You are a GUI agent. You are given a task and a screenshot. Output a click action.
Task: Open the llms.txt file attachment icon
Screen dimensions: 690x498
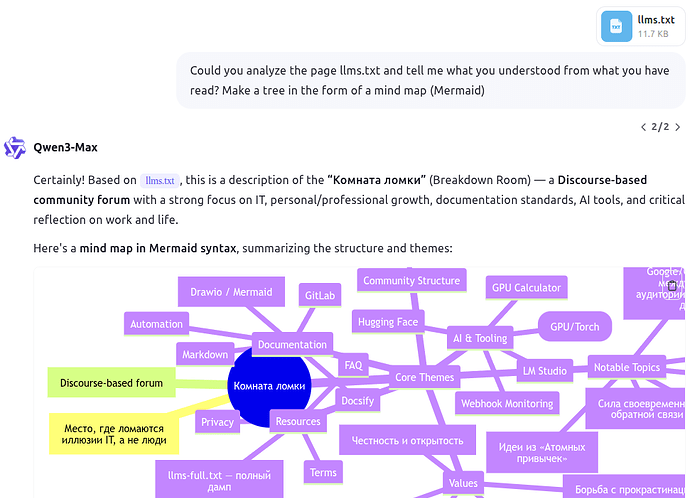616,26
